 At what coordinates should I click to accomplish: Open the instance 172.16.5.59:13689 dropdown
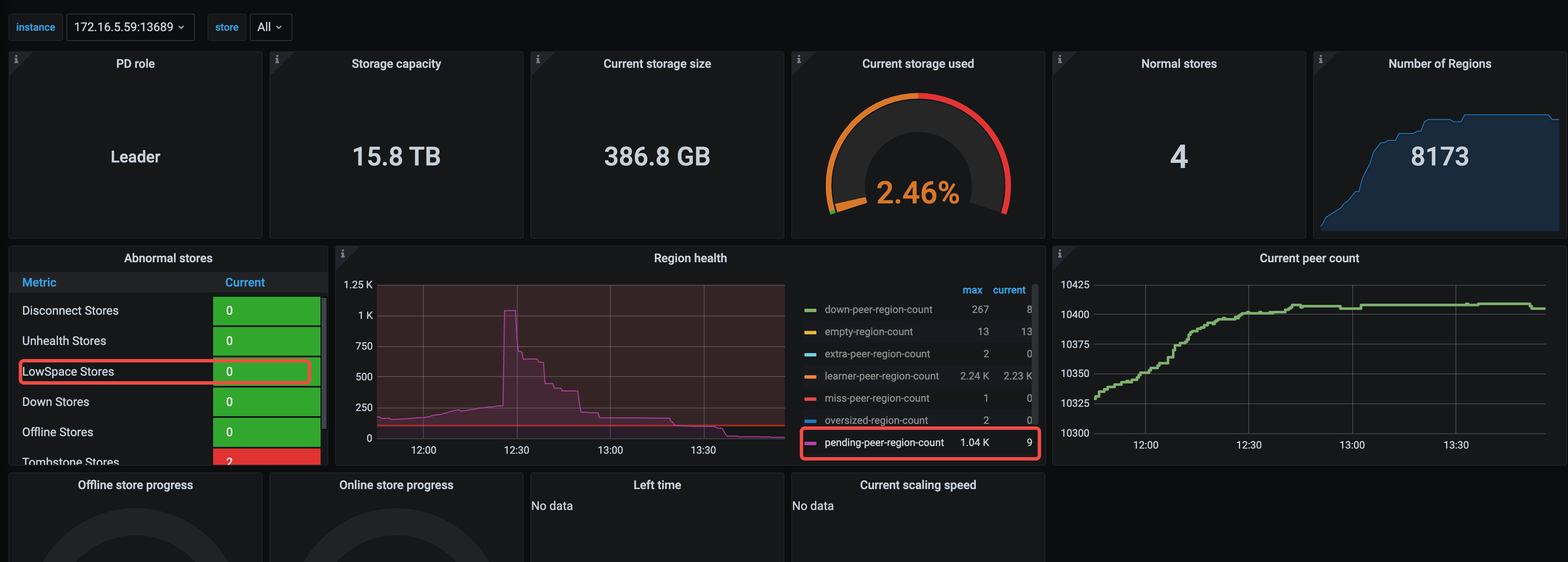pyautogui.click(x=130, y=27)
